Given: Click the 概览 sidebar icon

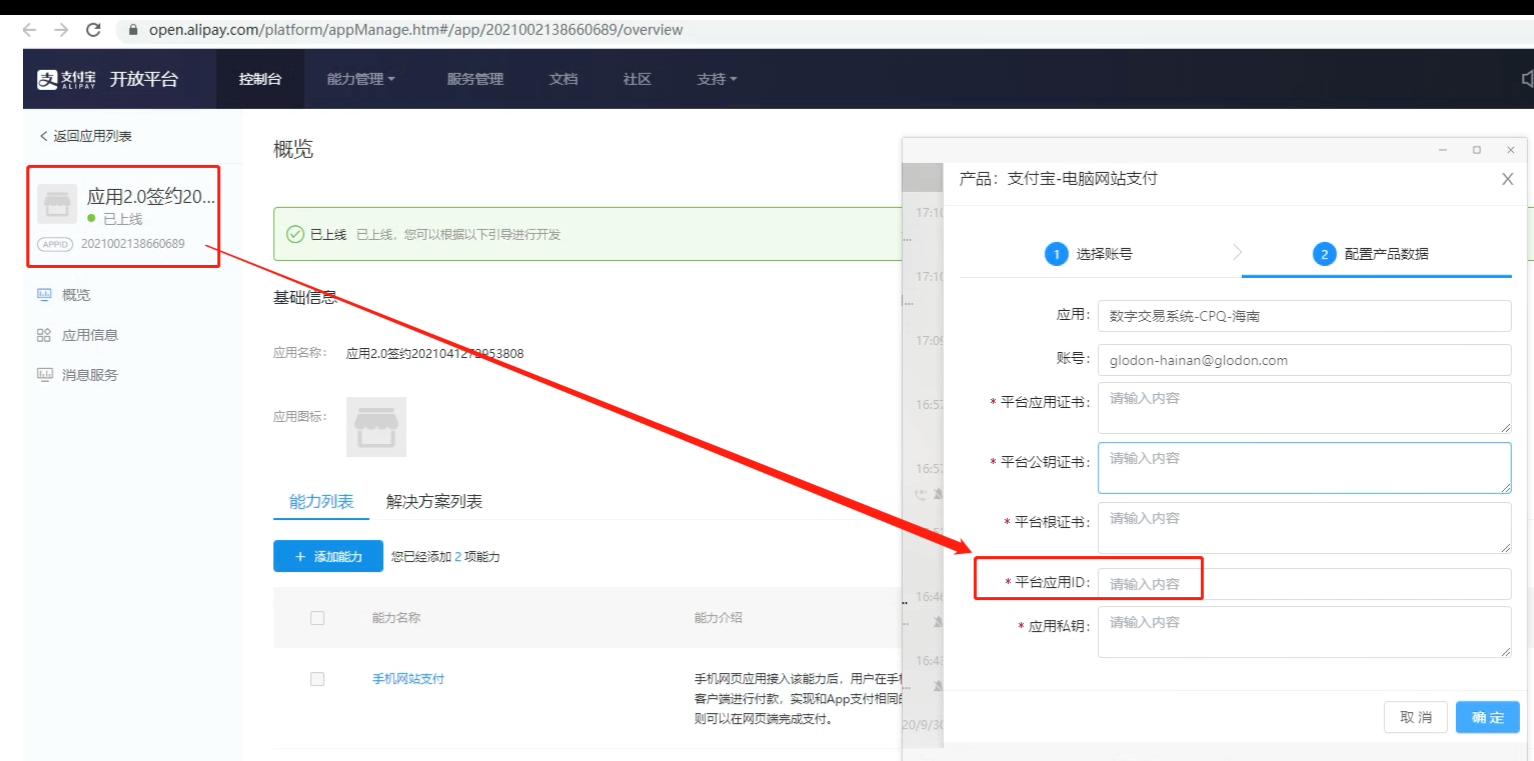Looking at the screenshot, I should point(44,295).
